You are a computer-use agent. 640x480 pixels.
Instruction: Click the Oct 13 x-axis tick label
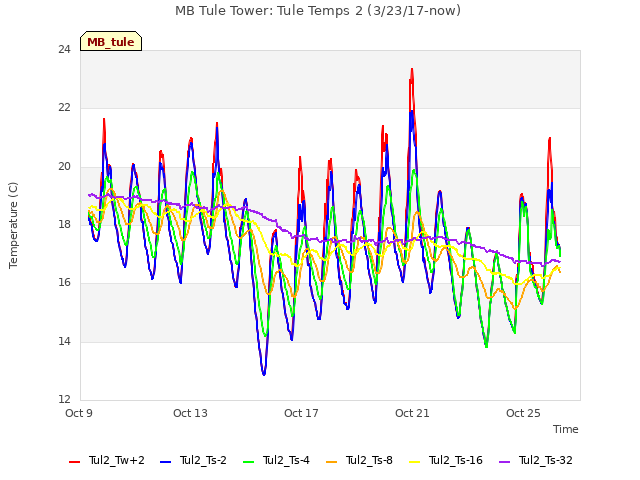190,413
